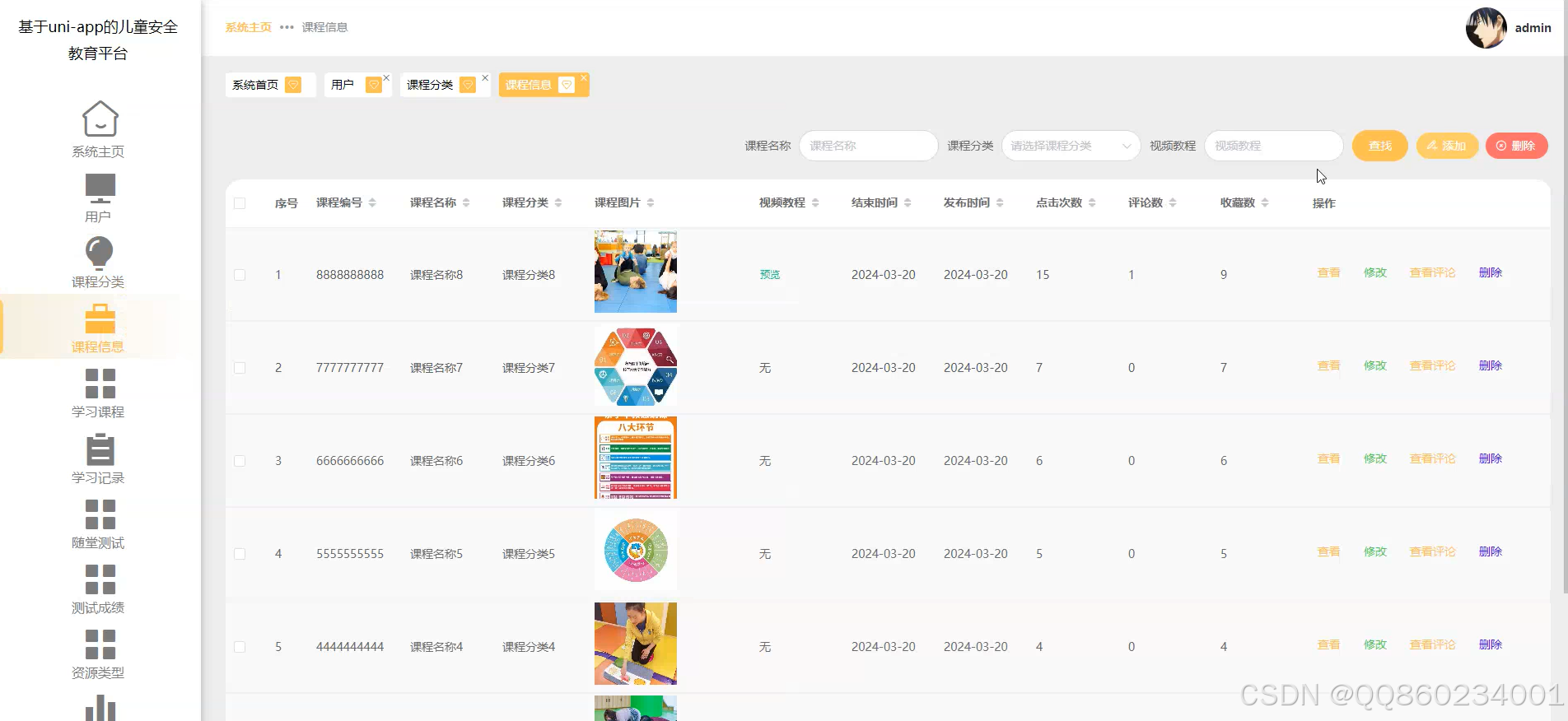Check the row for 课程名称7
Image resolution: width=1568 pixels, height=721 pixels.
click(240, 368)
